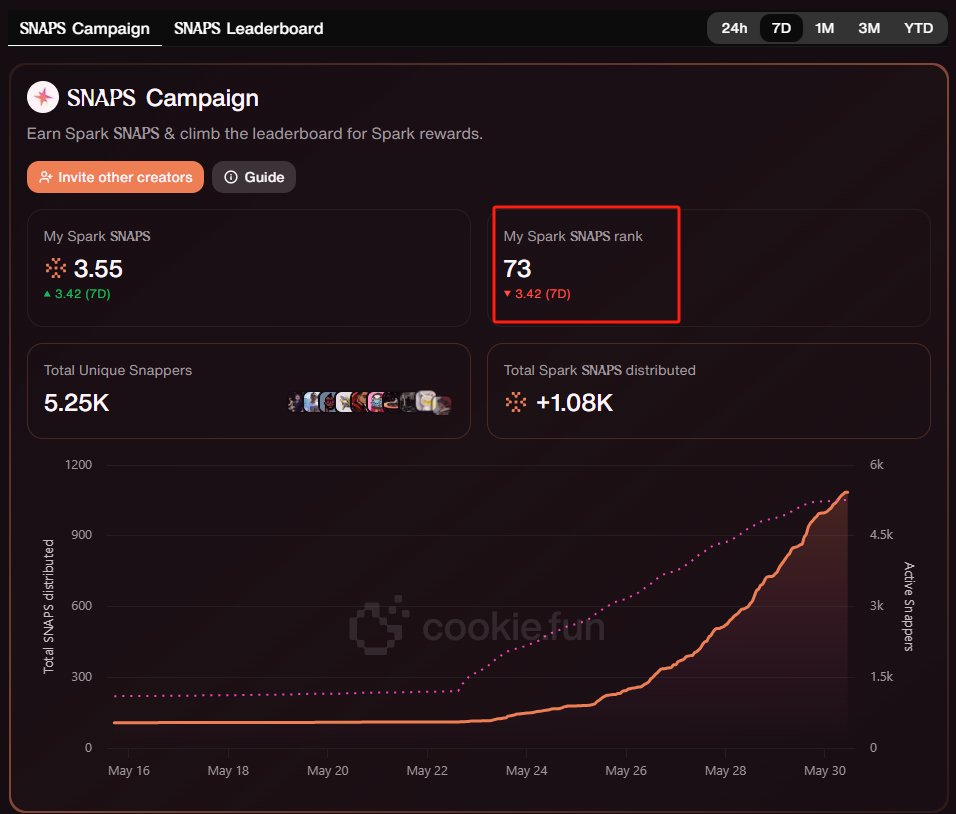Click the May 22 axis label
956x814 pixels.
point(427,771)
